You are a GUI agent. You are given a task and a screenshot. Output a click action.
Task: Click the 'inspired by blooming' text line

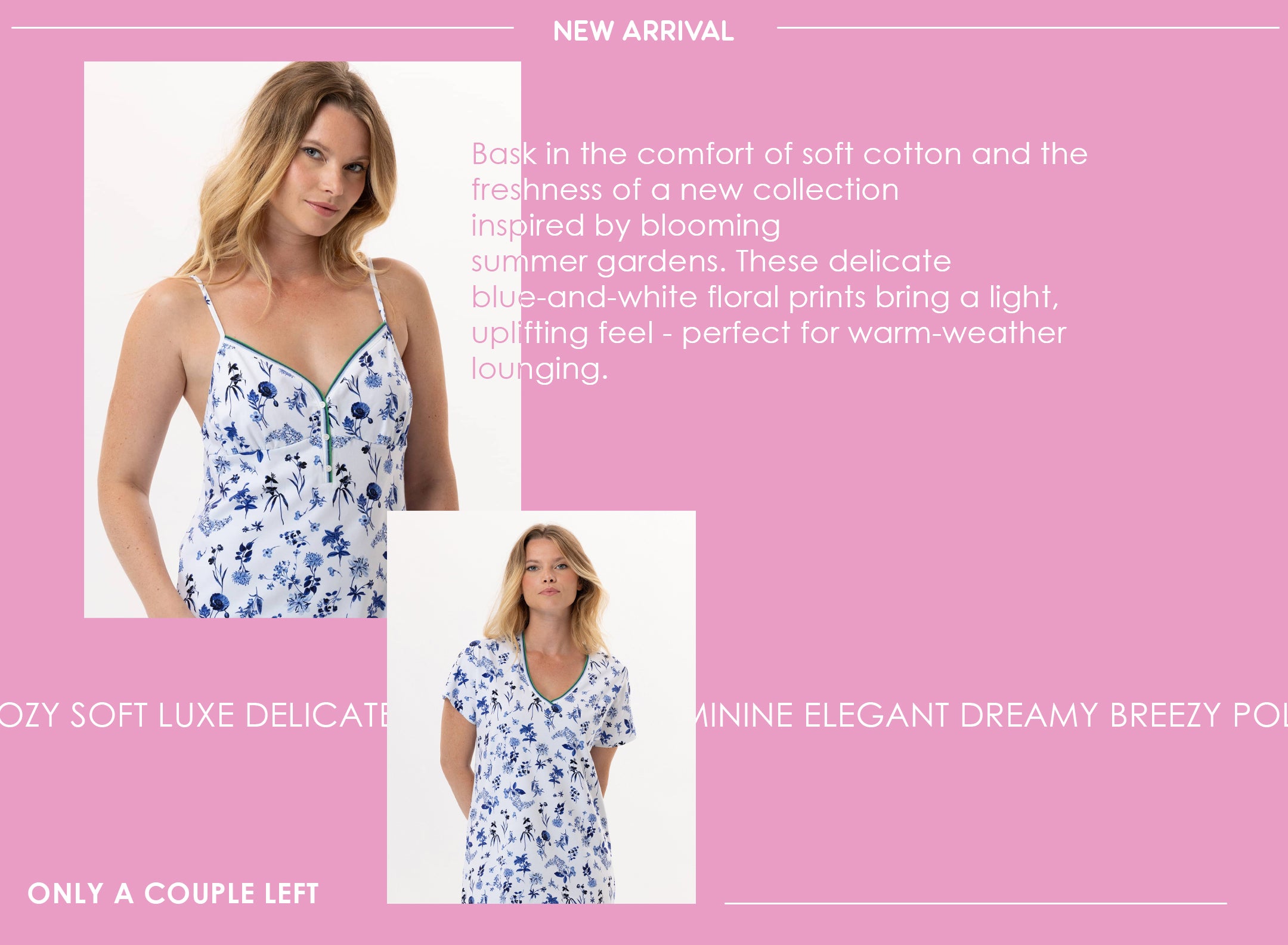(626, 226)
